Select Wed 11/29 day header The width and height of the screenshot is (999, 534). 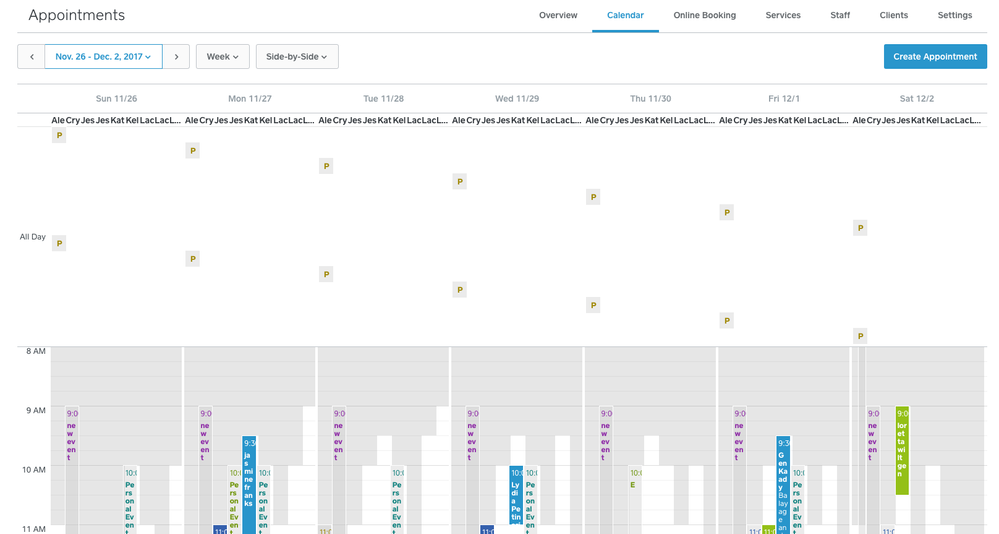tap(517, 99)
